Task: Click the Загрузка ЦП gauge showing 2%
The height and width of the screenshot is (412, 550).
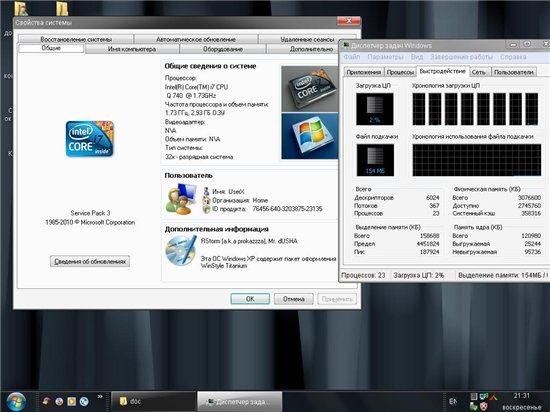Action: (x=375, y=109)
